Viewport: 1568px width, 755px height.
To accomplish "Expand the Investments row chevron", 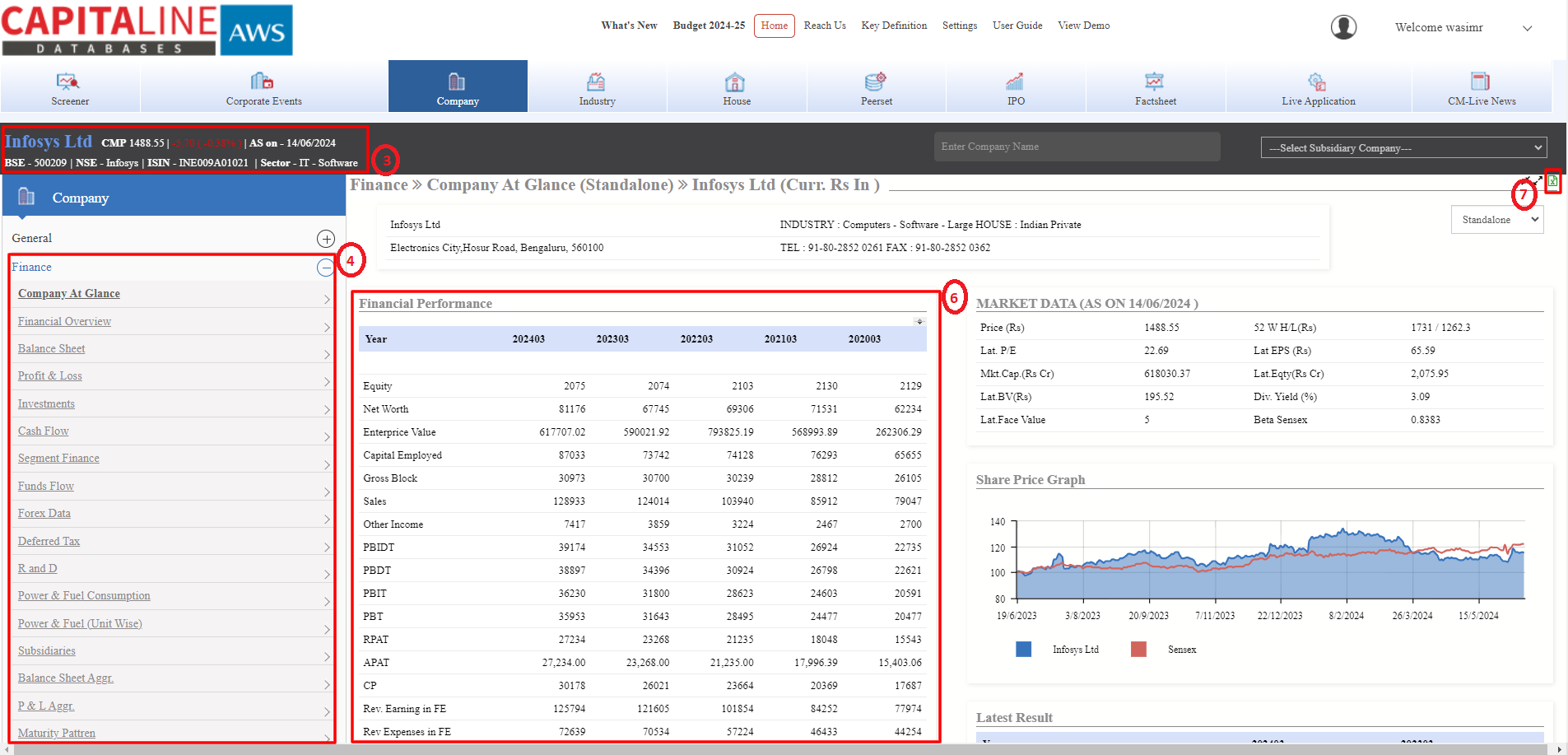I will point(327,410).
